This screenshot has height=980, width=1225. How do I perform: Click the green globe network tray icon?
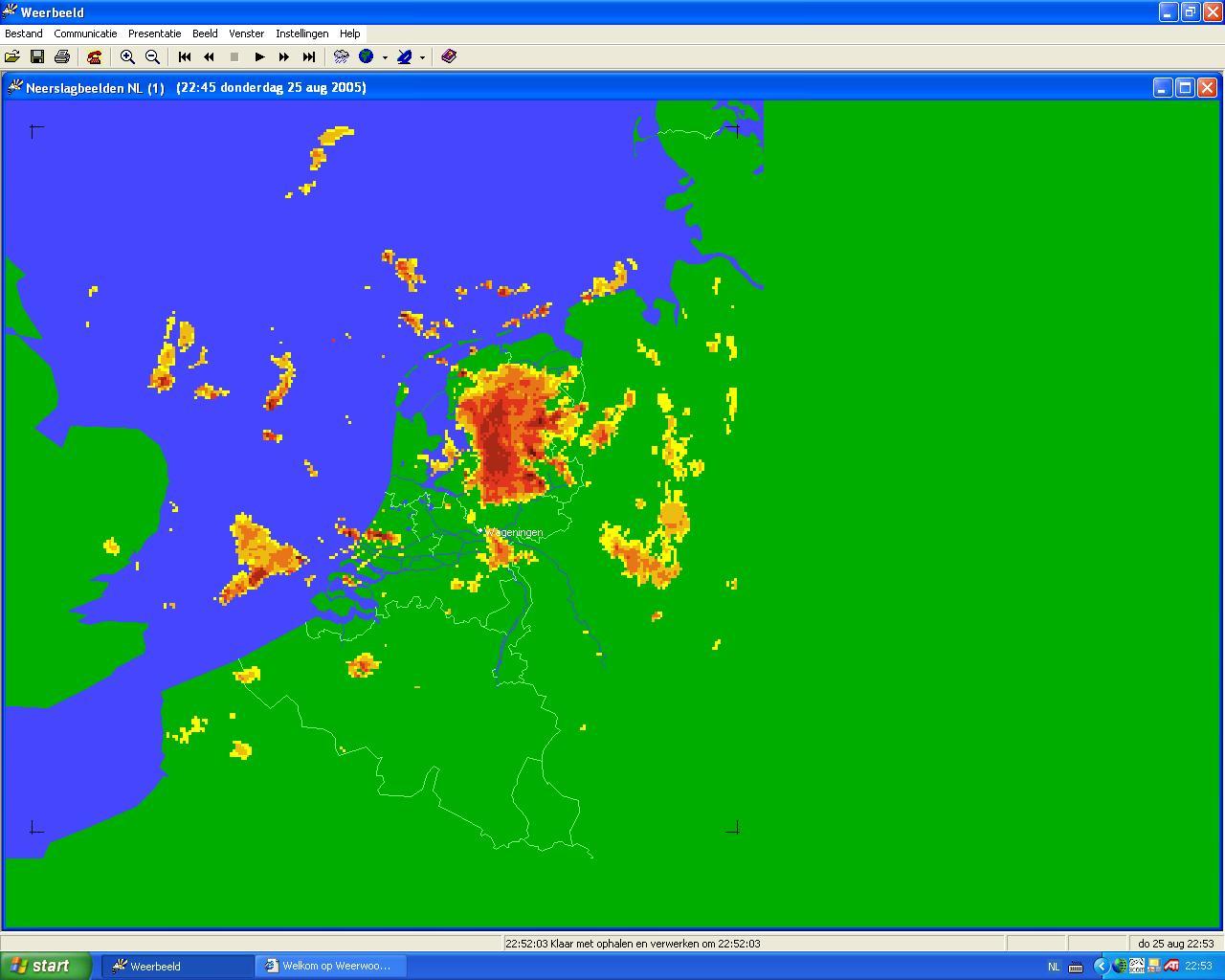coord(1120,967)
